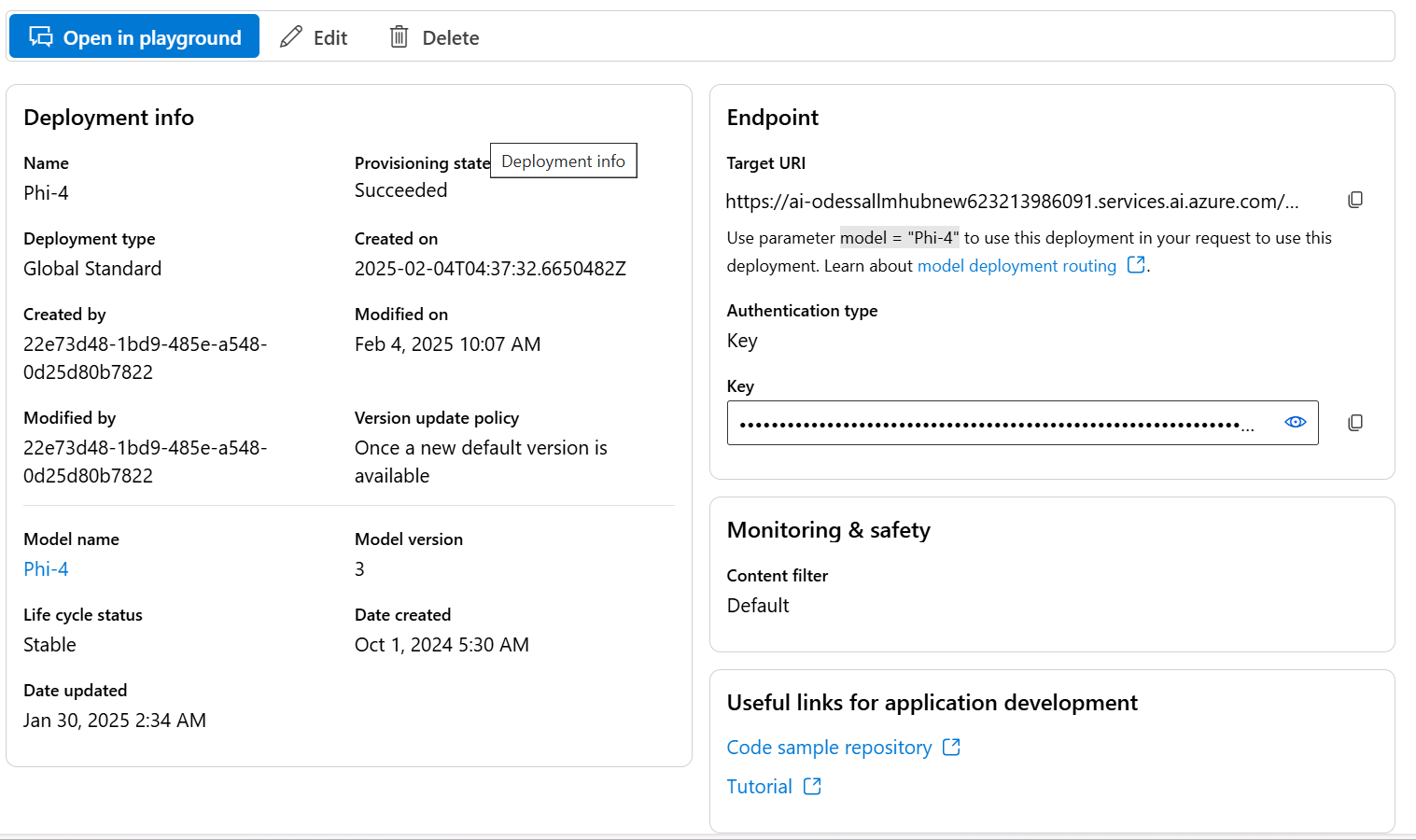The image size is (1416, 840).
Task: Click 'Jan 30, 2025 2:34 AM' date updated
Action: (115, 721)
